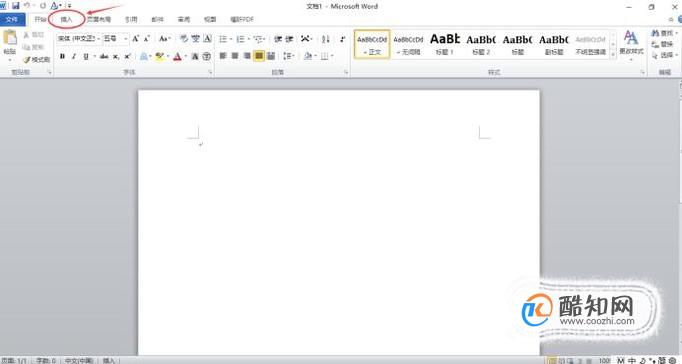This screenshot has height=364, width=682.
Task: Expand the styles gallery more arrow
Action: pyautogui.click(x=613, y=55)
